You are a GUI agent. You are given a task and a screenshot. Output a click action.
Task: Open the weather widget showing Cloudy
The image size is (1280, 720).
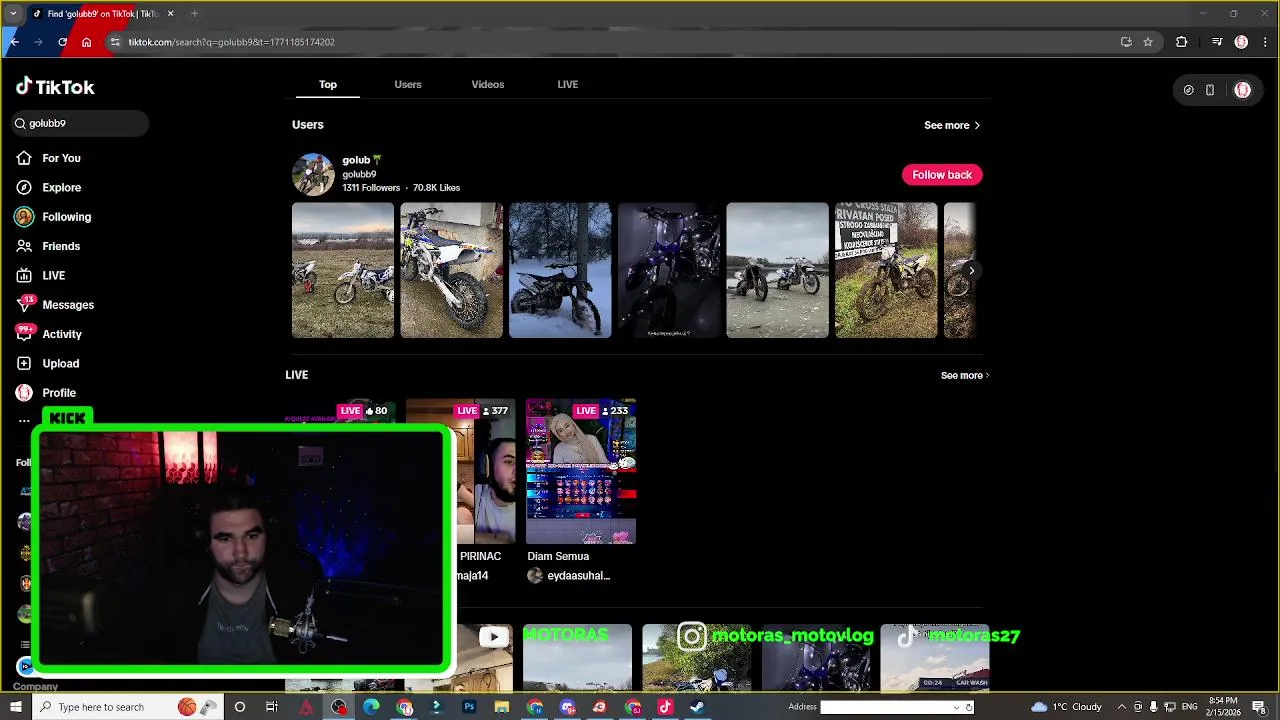pos(1066,707)
